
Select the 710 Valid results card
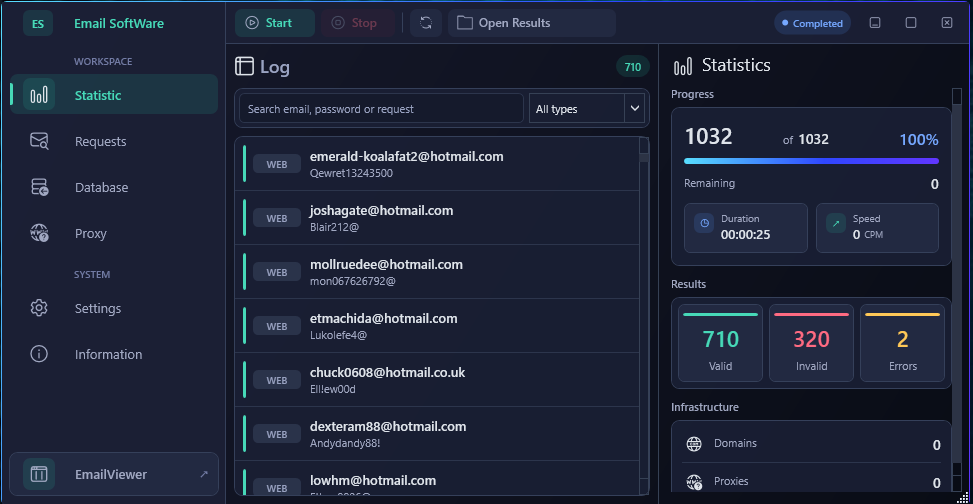(x=720, y=343)
